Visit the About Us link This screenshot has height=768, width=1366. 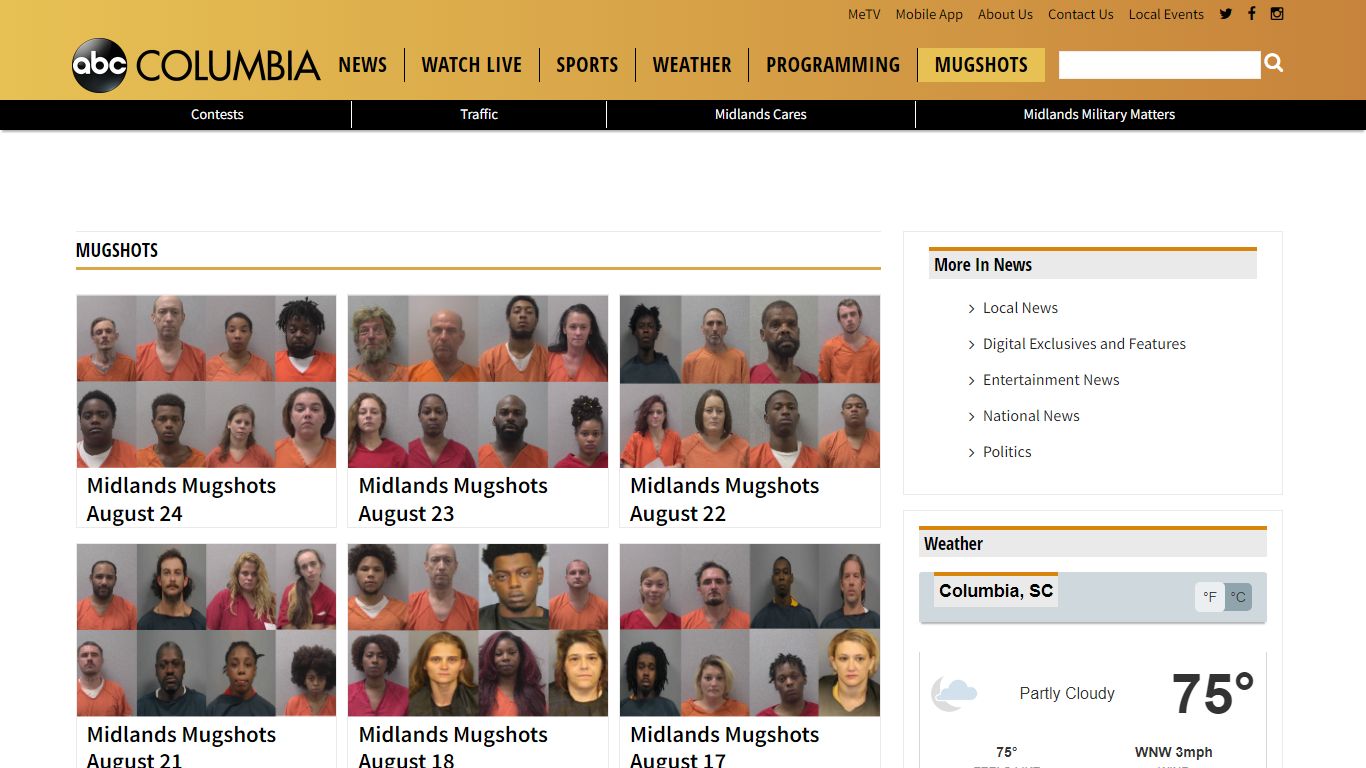[1005, 14]
